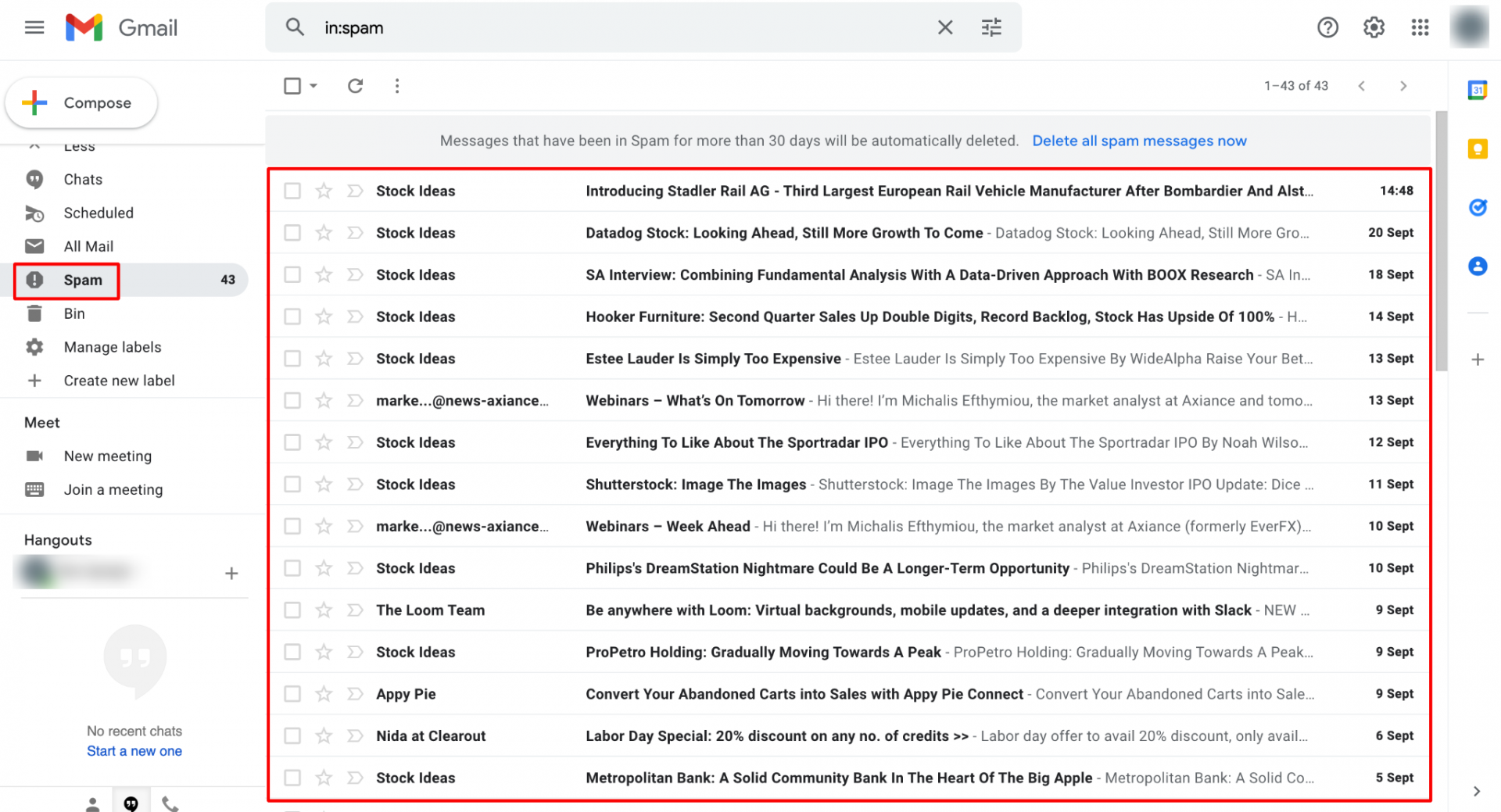
Task: Star The Loom Team email
Action: pos(324,610)
